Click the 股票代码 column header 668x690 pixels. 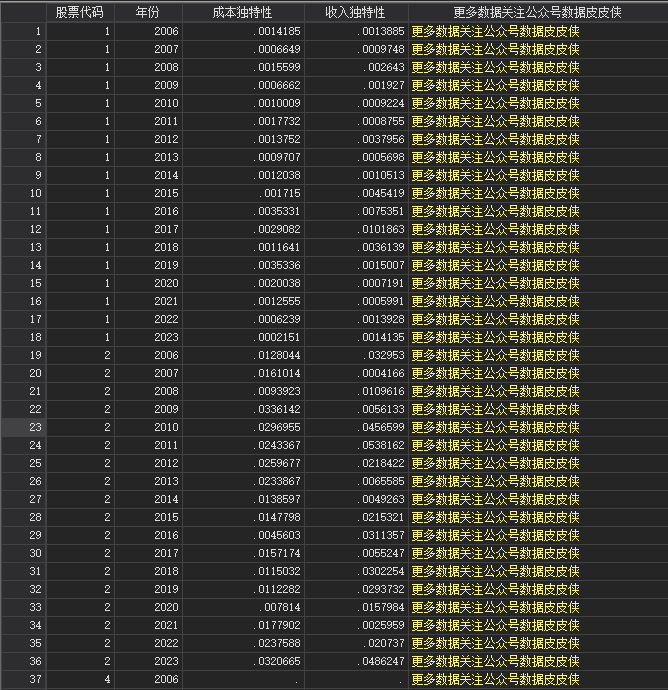click(78, 13)
